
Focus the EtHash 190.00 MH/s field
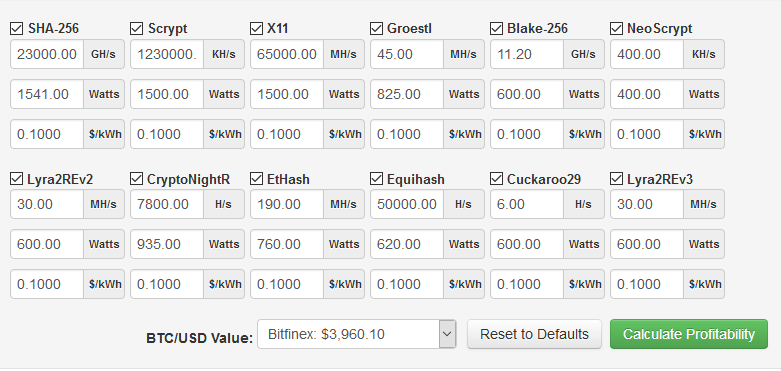pyautogui.click(x=287, y=204)
